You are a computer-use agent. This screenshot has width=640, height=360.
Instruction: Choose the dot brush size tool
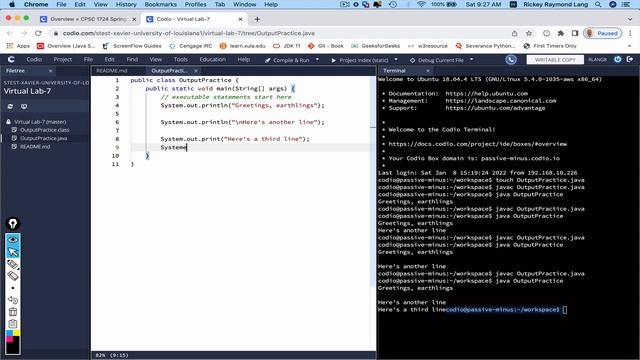pyautogui.click(x=13, y=288)
